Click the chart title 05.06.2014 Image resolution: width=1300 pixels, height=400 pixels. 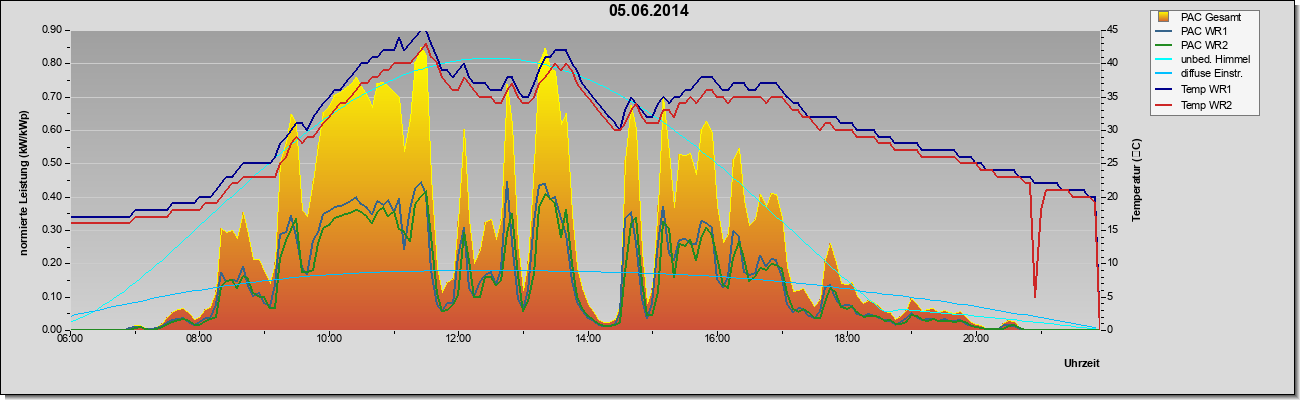(649, 11)
